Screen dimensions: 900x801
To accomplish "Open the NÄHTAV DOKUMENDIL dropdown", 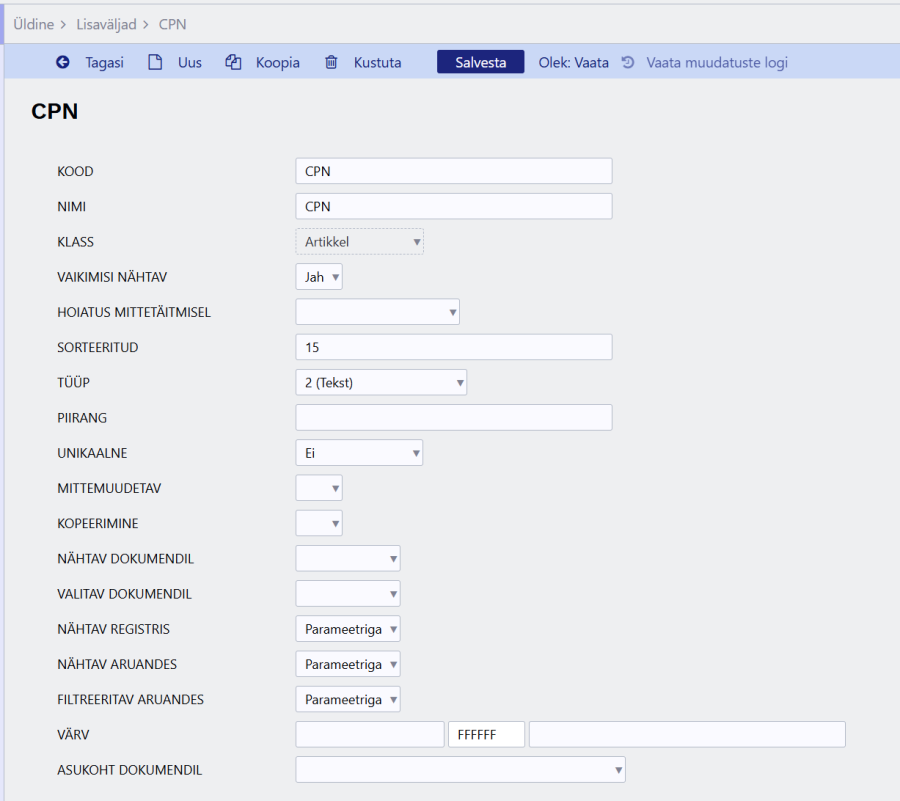I will [348, 558].
